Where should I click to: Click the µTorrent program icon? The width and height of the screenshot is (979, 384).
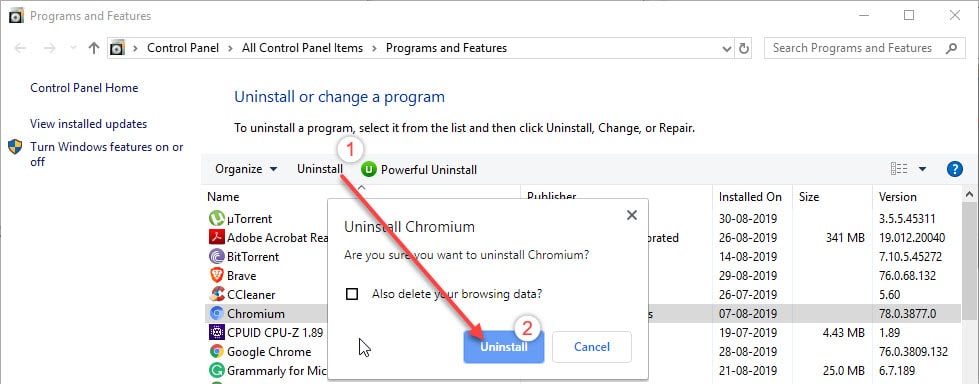(217, 219)
